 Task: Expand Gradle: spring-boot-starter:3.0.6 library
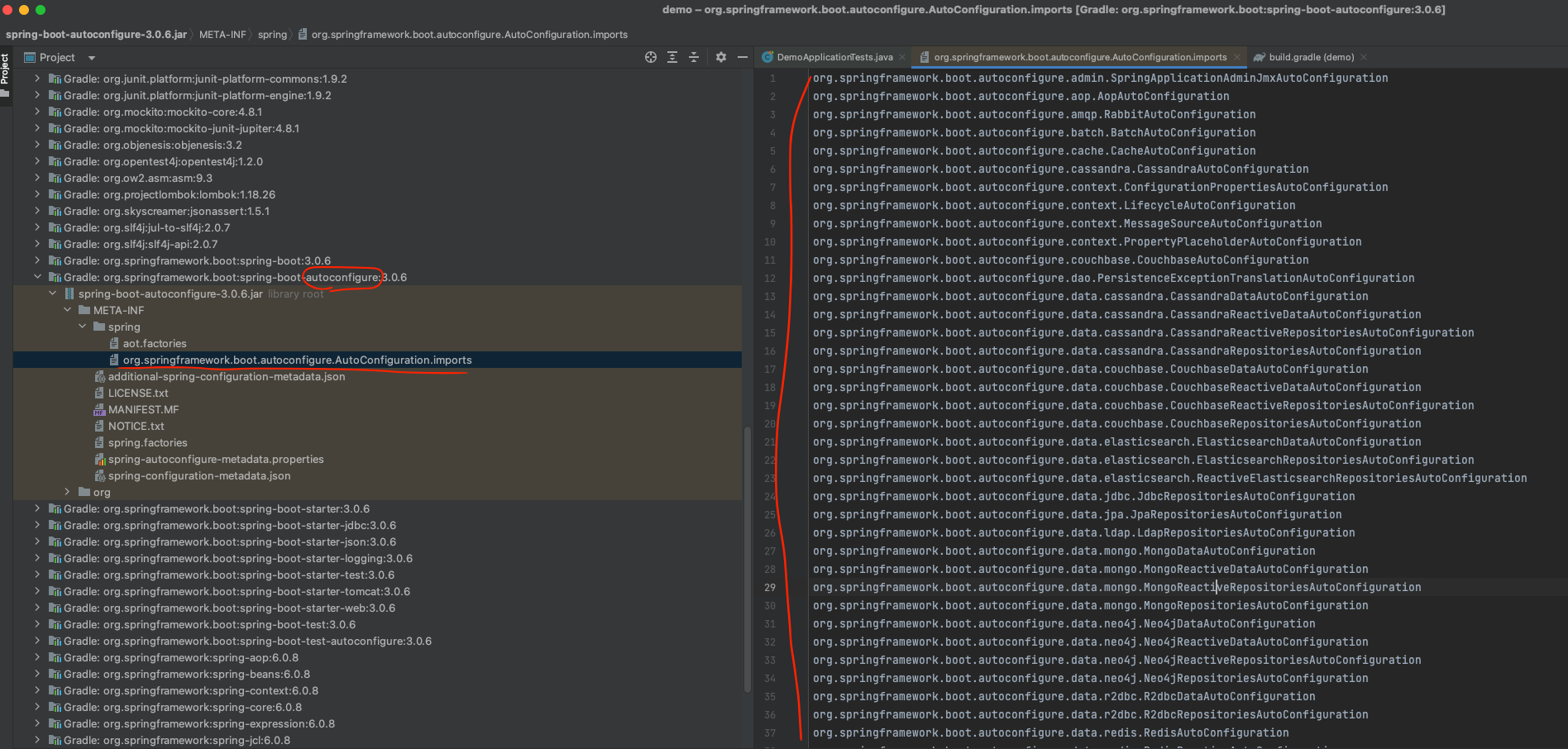(x=37, y=508)
